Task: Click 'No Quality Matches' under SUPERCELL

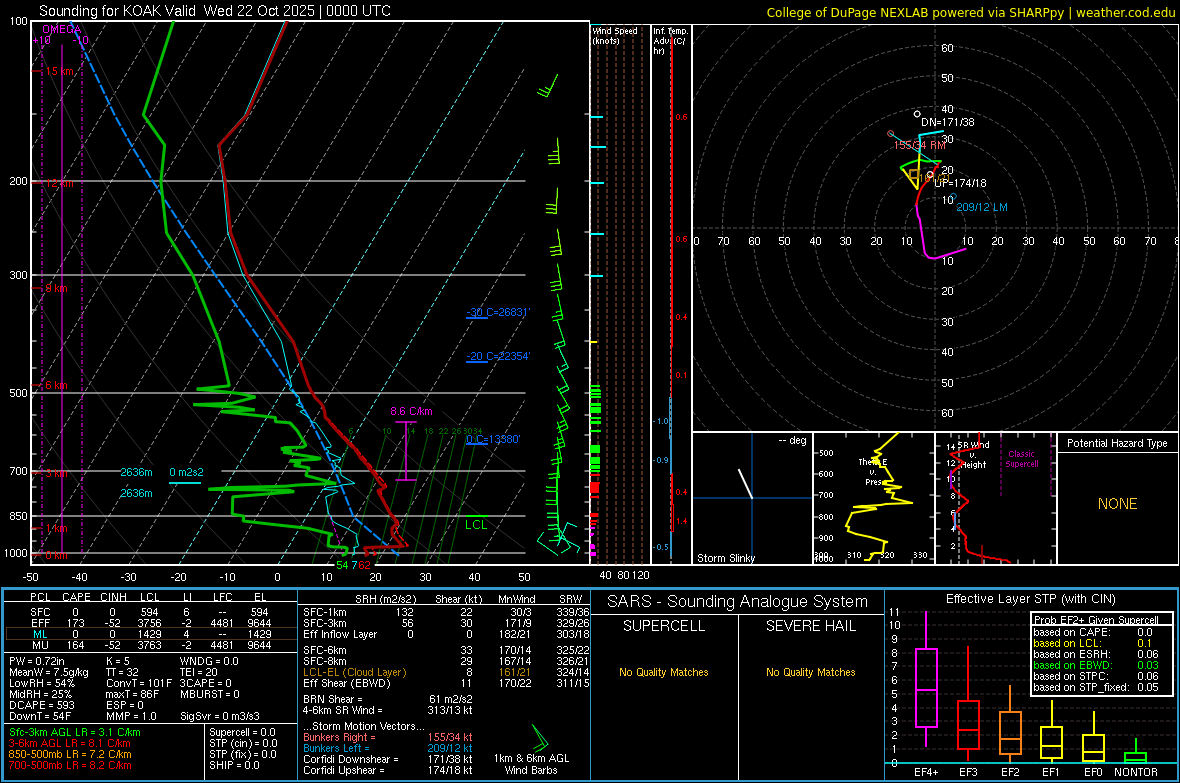Action: (x=664, y=672)
